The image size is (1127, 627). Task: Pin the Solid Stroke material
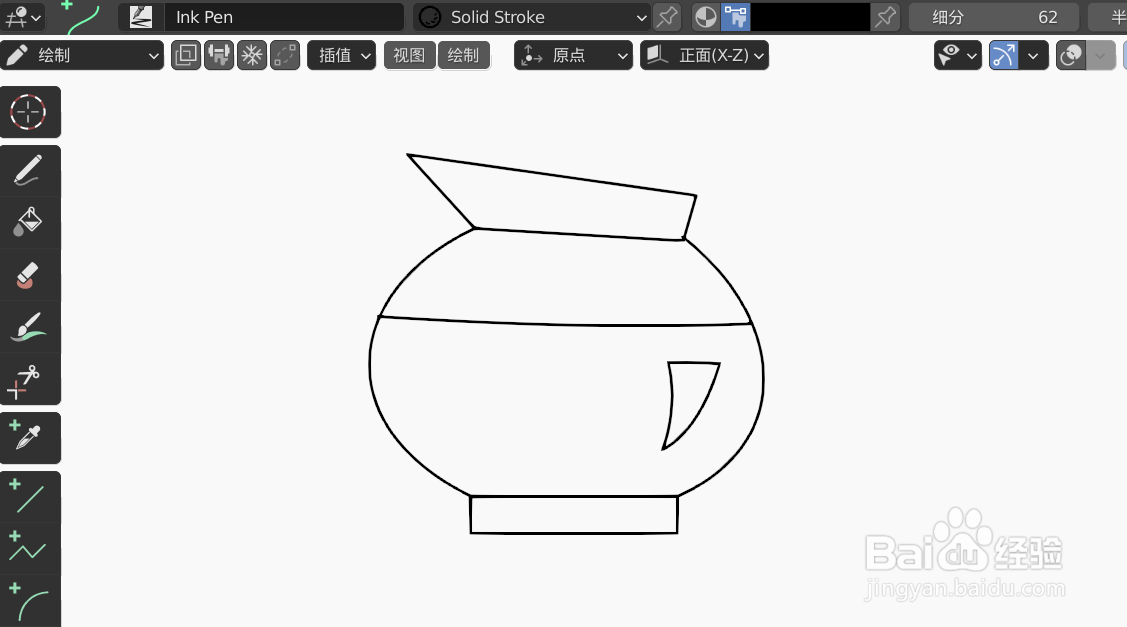pos(667,17)
